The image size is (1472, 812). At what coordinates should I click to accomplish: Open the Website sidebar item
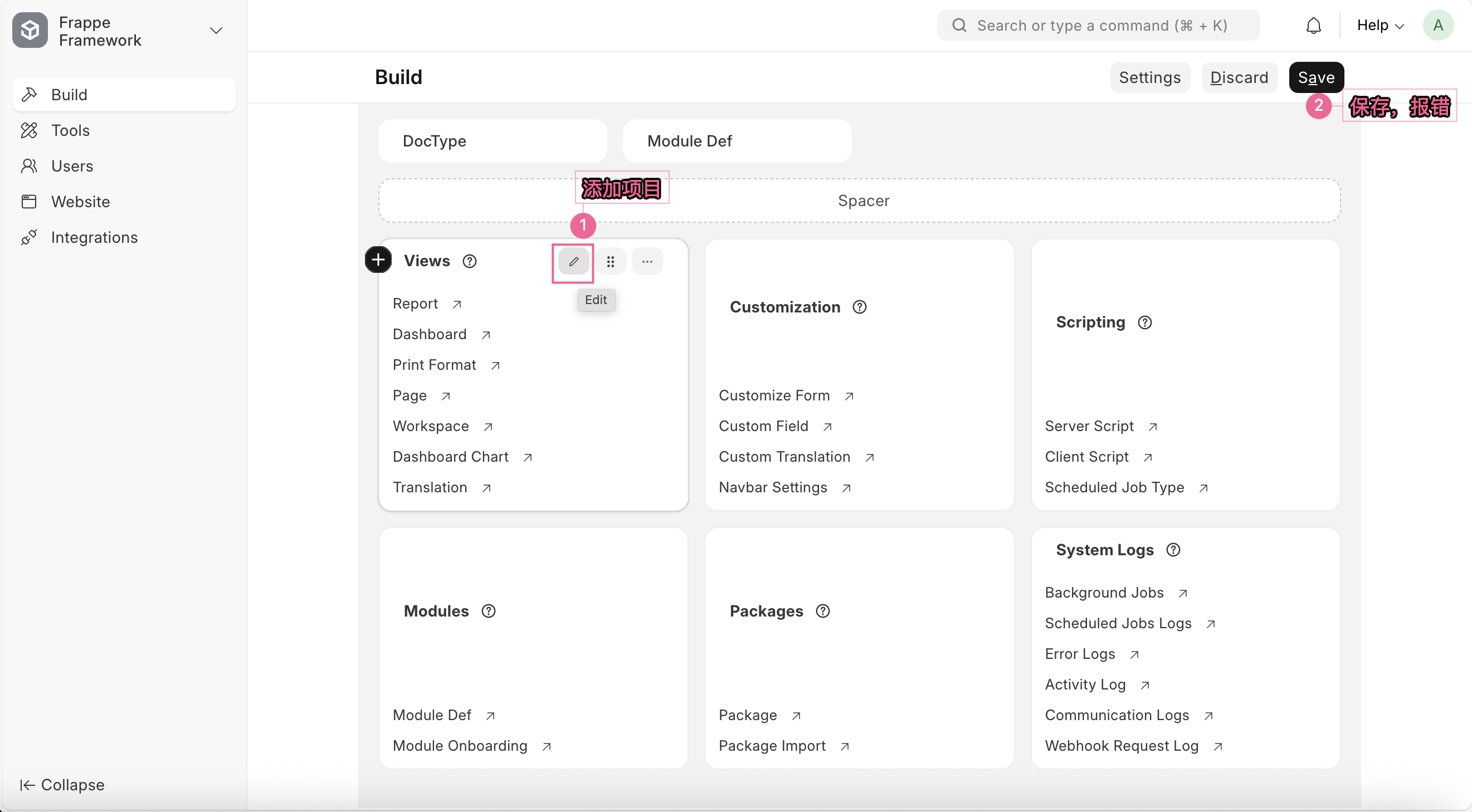124,202
